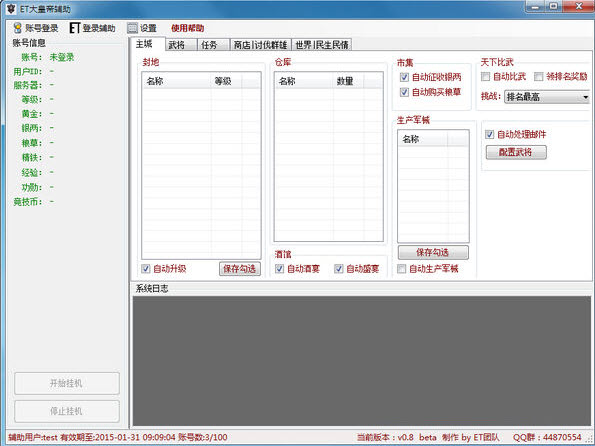595x446 pixels.
Task: Minimize the ET大皇帝辅助 window
Action: click(535, 6)
